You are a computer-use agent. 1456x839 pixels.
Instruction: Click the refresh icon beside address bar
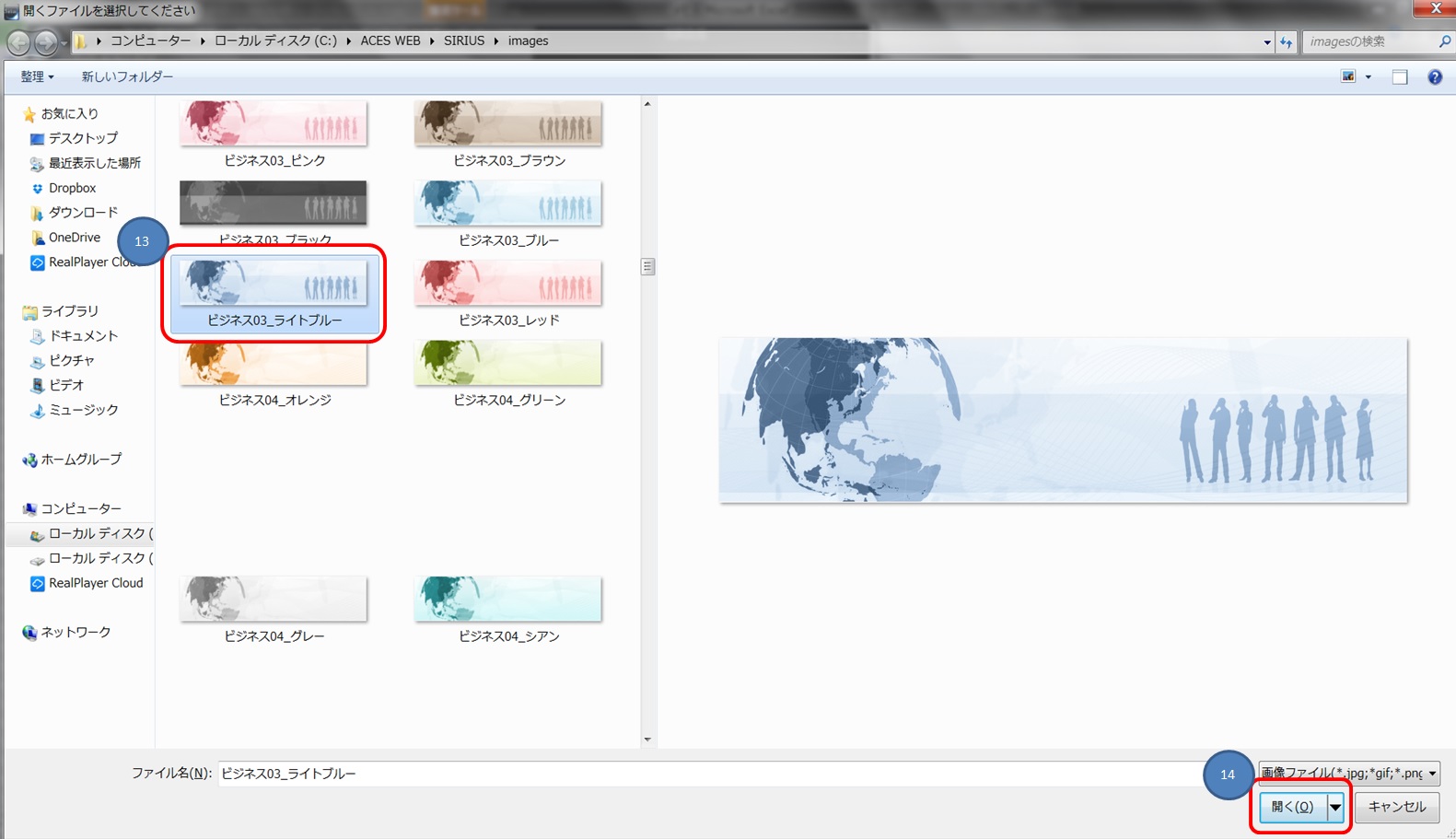1287,41
